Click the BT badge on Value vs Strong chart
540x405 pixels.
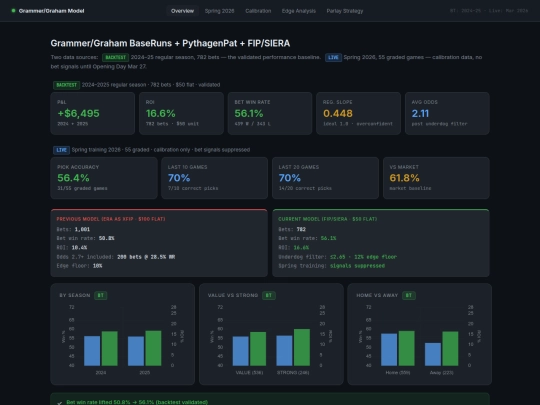[x=269, y=295]
